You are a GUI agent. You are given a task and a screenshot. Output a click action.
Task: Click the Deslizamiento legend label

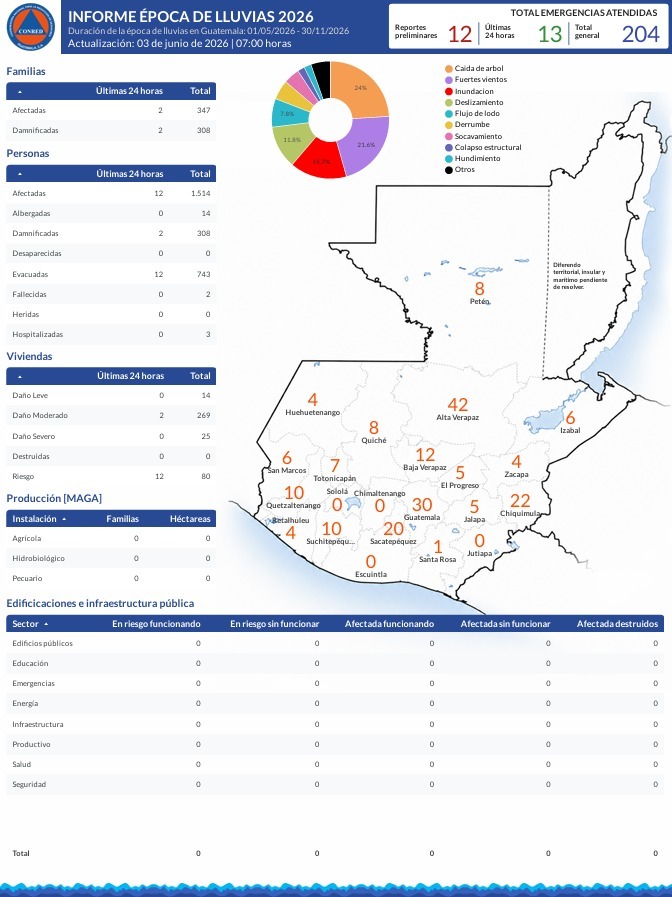pyautogui.click(x=479, y=102)
